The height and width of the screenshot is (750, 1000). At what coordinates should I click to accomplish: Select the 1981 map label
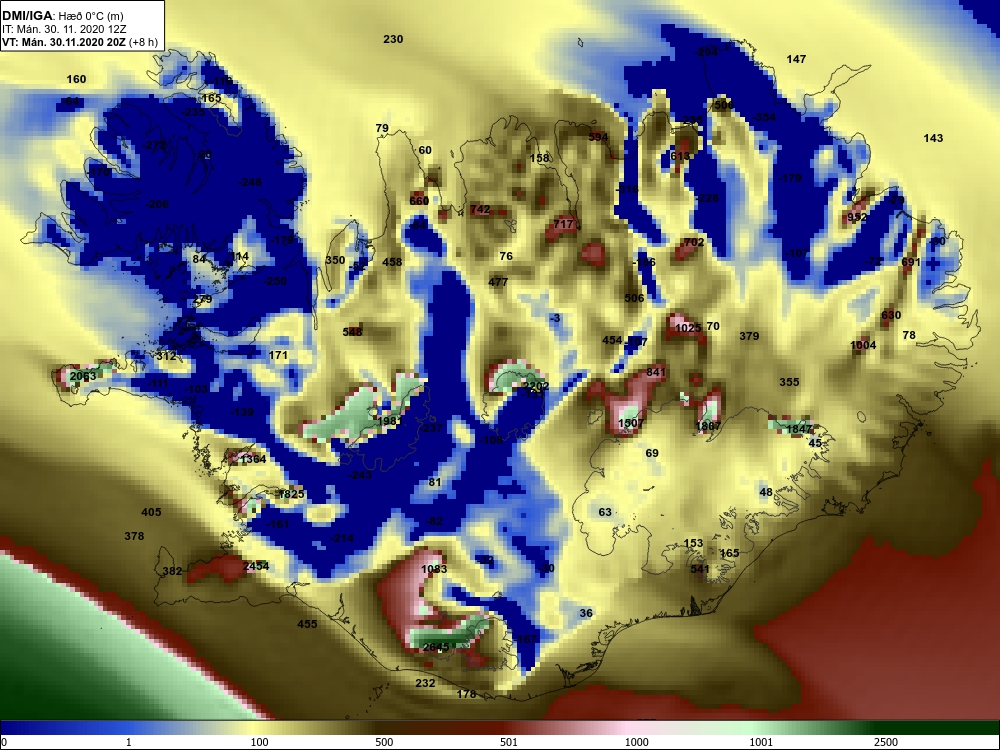[390, 421]
